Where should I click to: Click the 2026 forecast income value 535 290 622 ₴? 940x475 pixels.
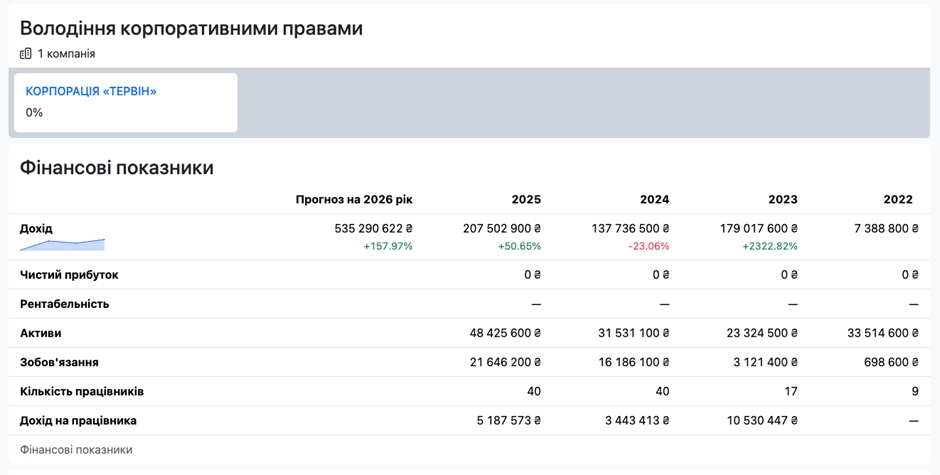(x=373, y=228)
